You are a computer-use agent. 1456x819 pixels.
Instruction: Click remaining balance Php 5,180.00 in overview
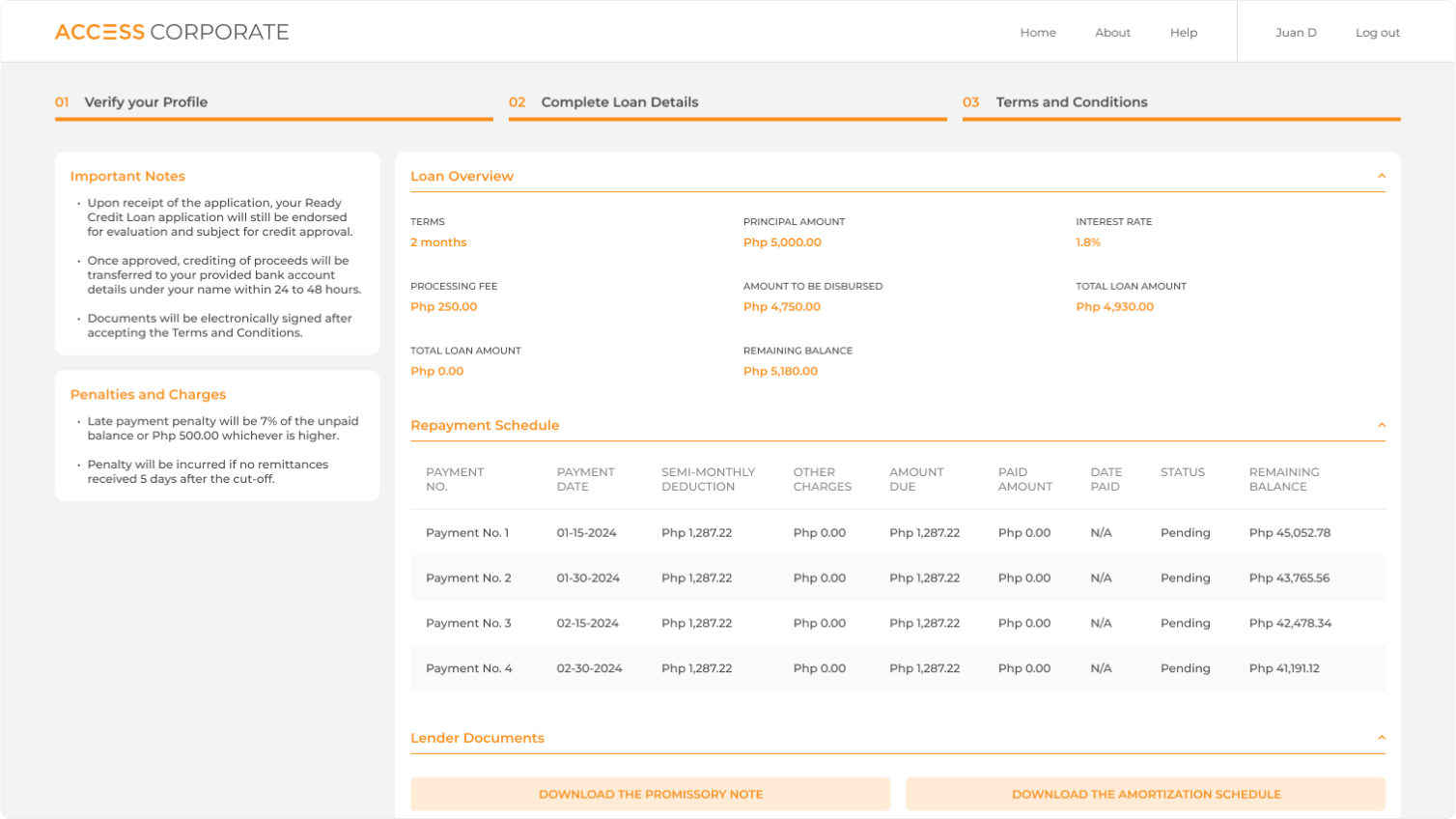[x=780, y=372]
